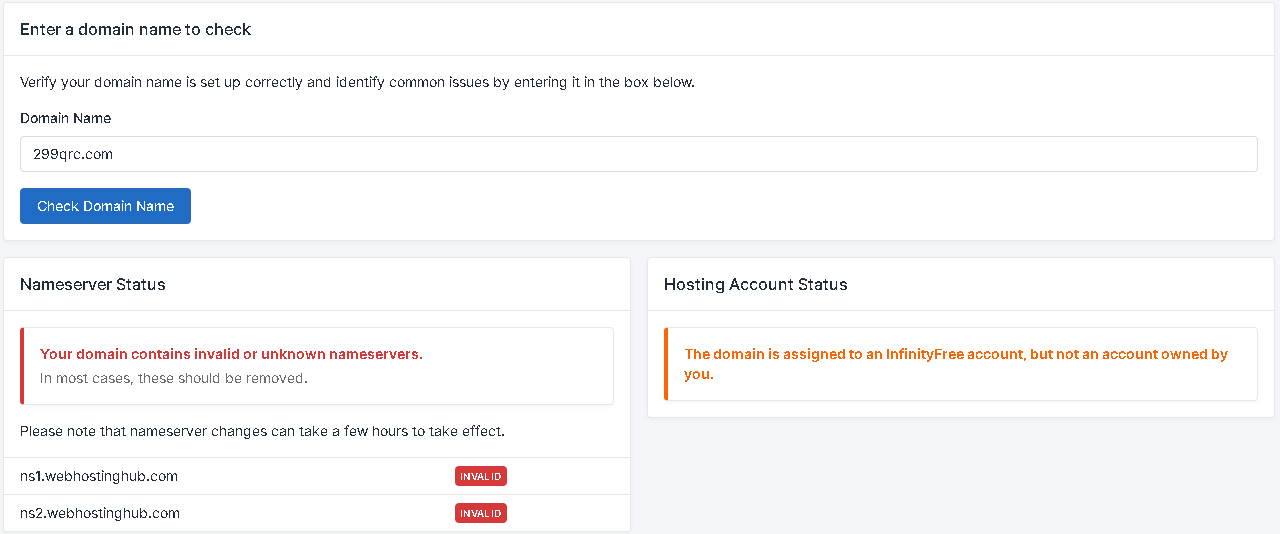Click the Domain Name input field
Viewport: 1280px width, 534px height.
click(638, 154)
